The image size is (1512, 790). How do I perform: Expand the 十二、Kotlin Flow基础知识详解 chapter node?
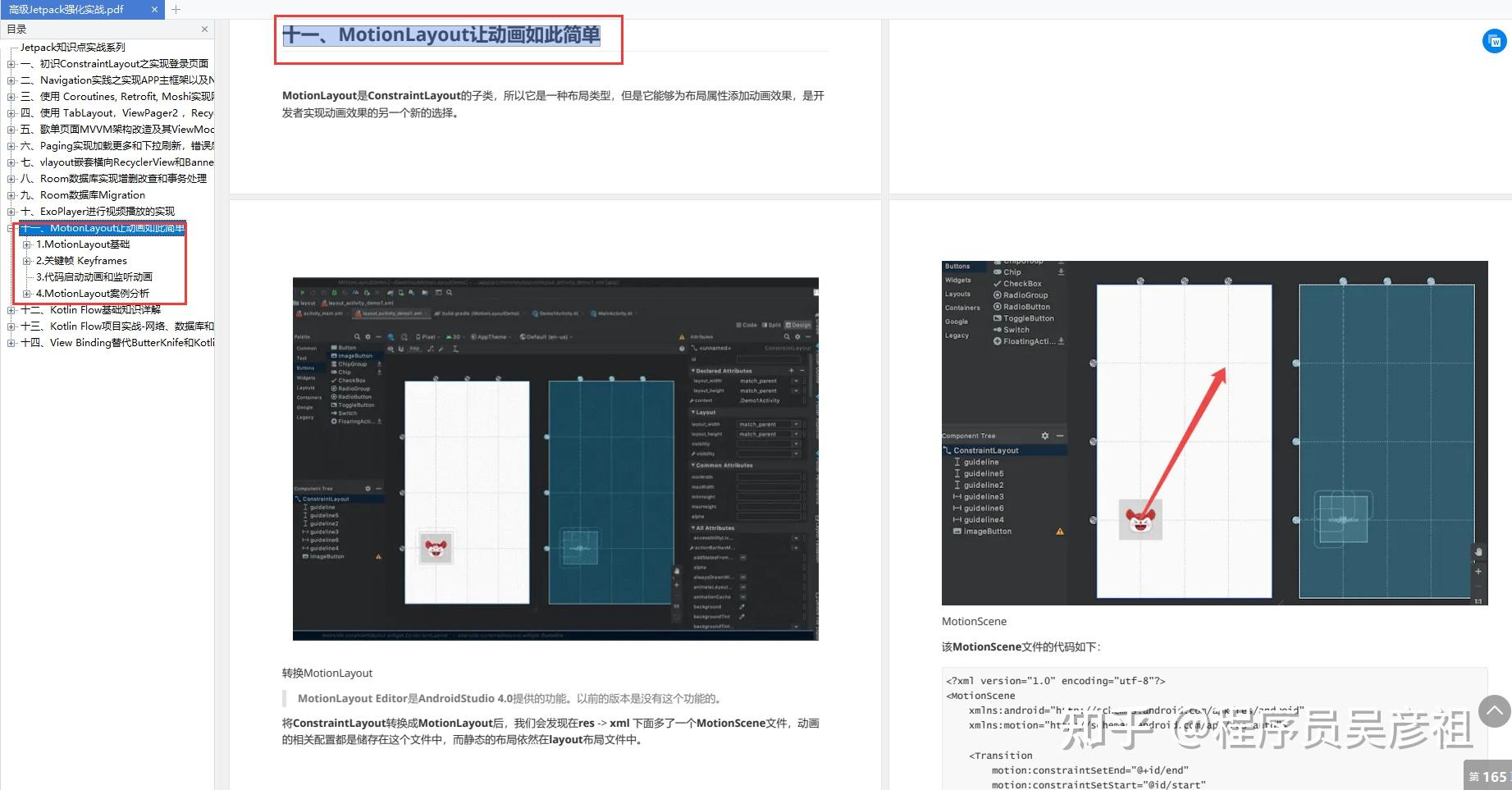point(11,309)
